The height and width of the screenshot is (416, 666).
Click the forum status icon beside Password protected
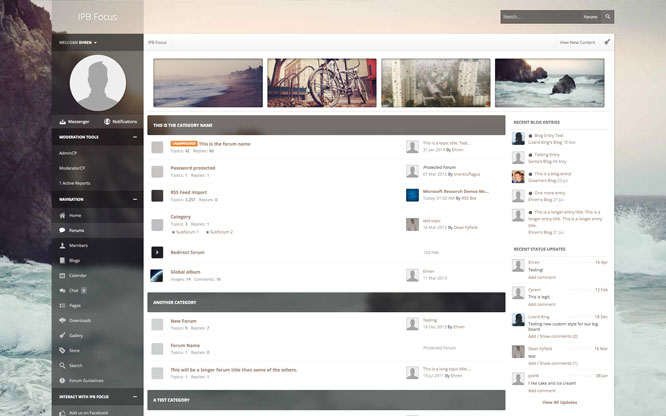(157, 172)
